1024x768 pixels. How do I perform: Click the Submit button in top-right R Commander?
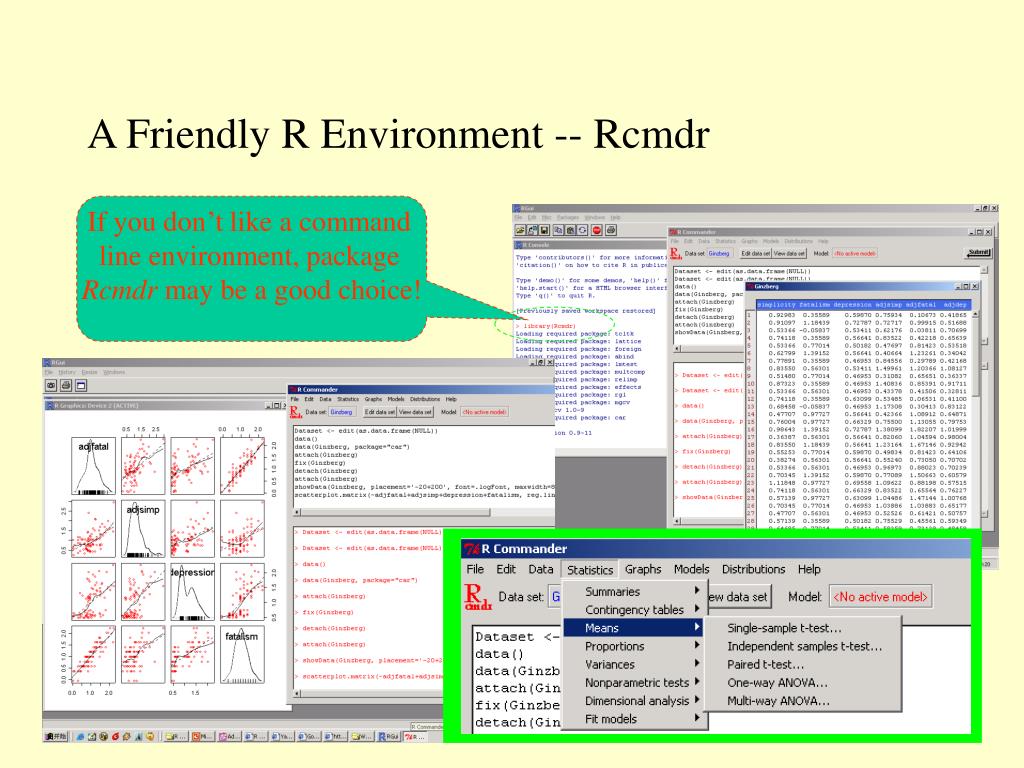tap(978, 253)
